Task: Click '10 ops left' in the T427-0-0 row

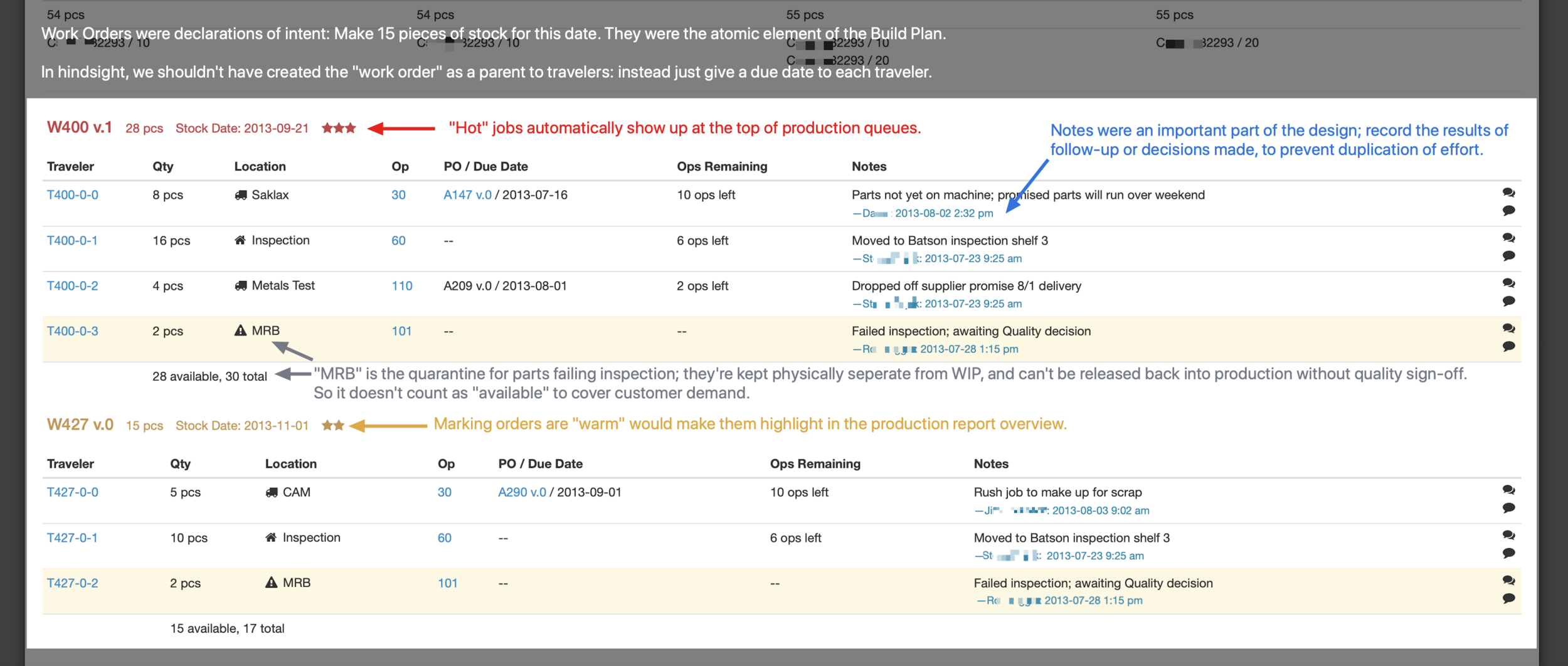Action: pos(799,492)
